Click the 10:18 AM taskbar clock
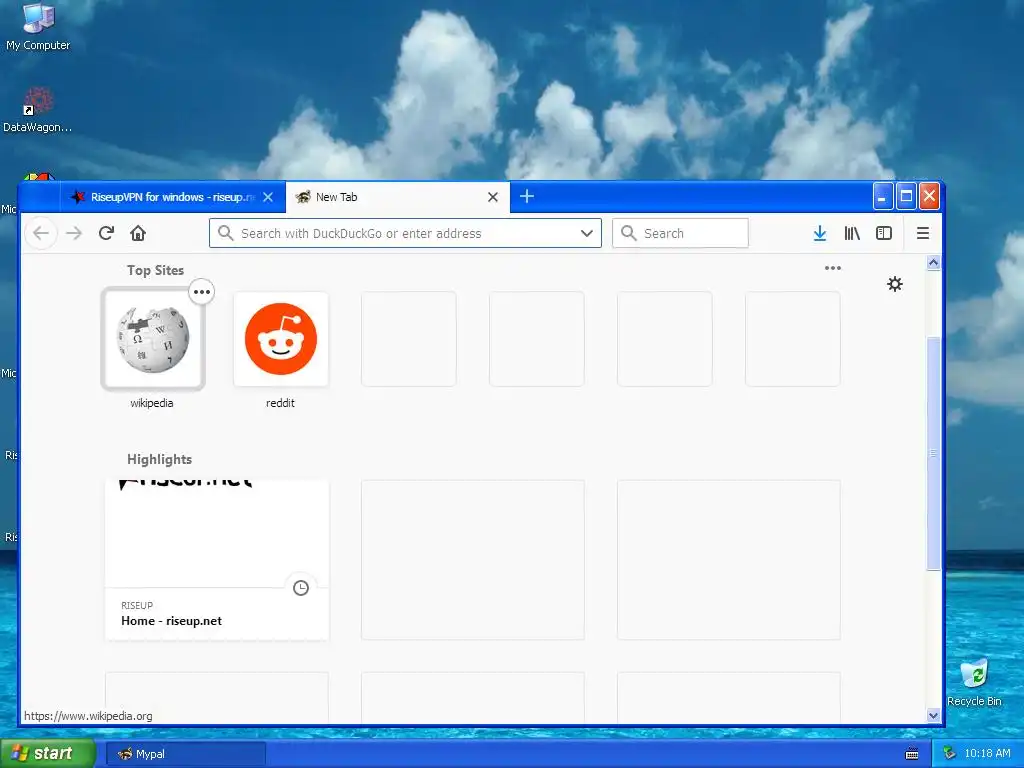Image resolution: width=1024 pixels, height=768 pixels. (x=987, y=754)
